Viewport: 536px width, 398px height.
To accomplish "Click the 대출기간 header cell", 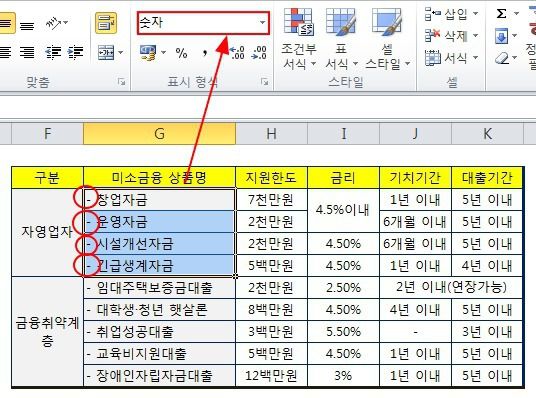I will click(x=487, y=178).
